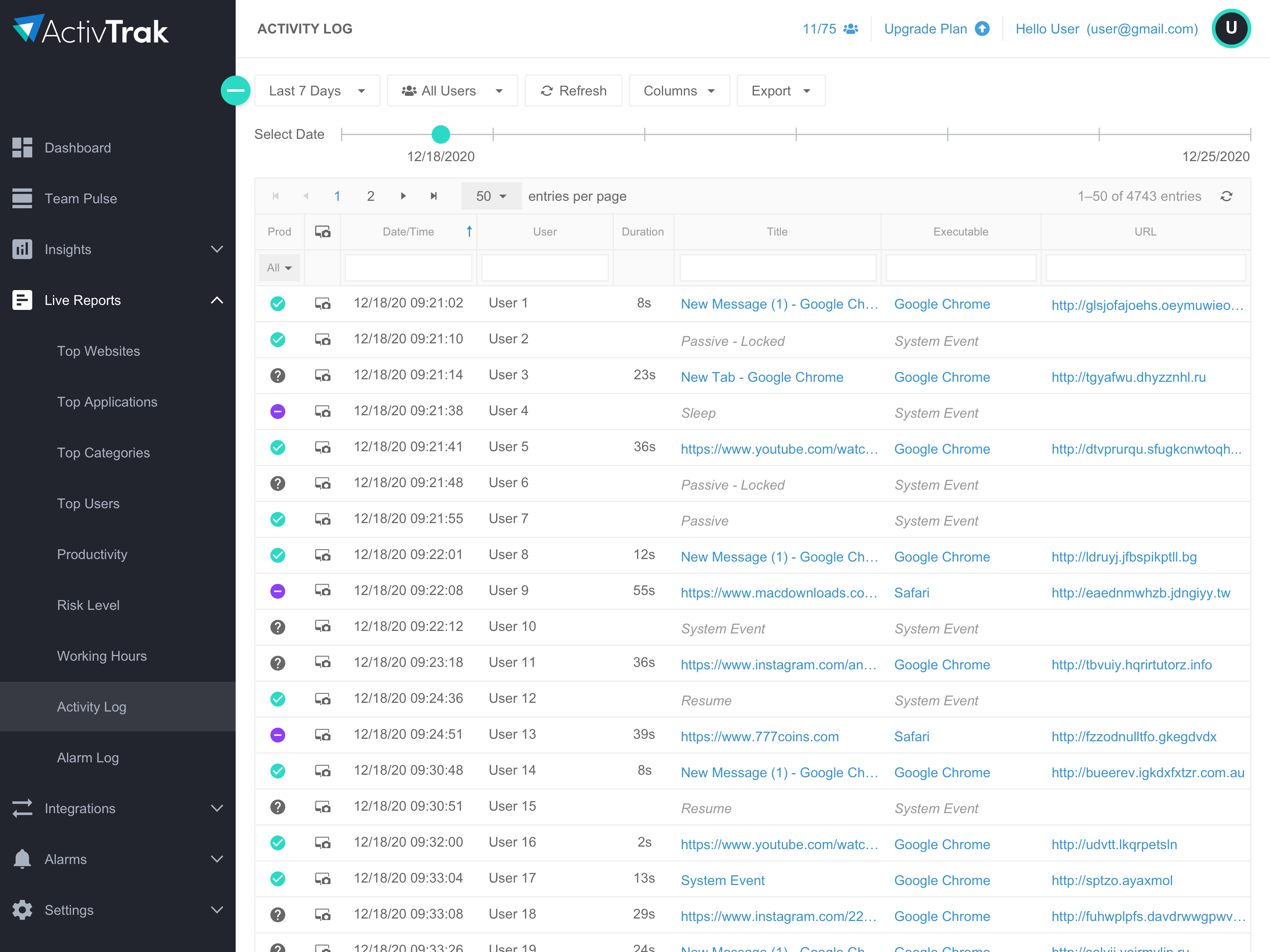Click the User column filter input box

pos(544,267)
